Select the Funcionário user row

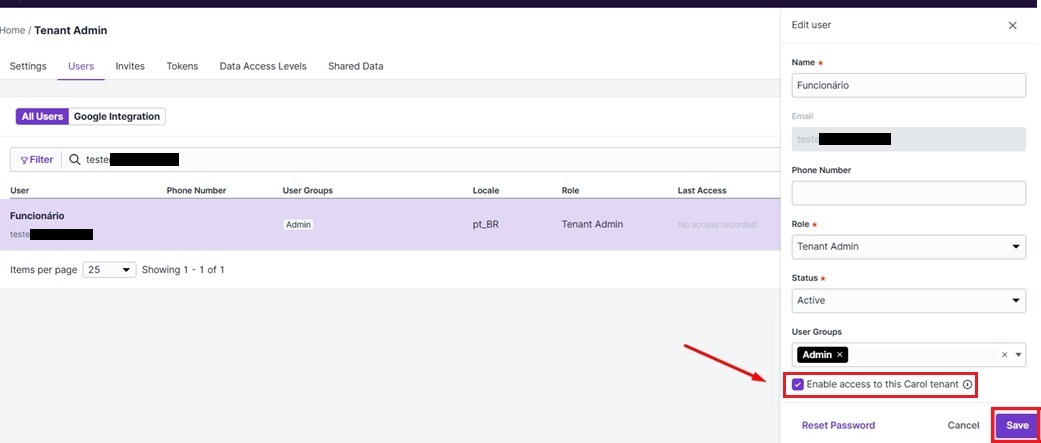click(x=390, y=224)
